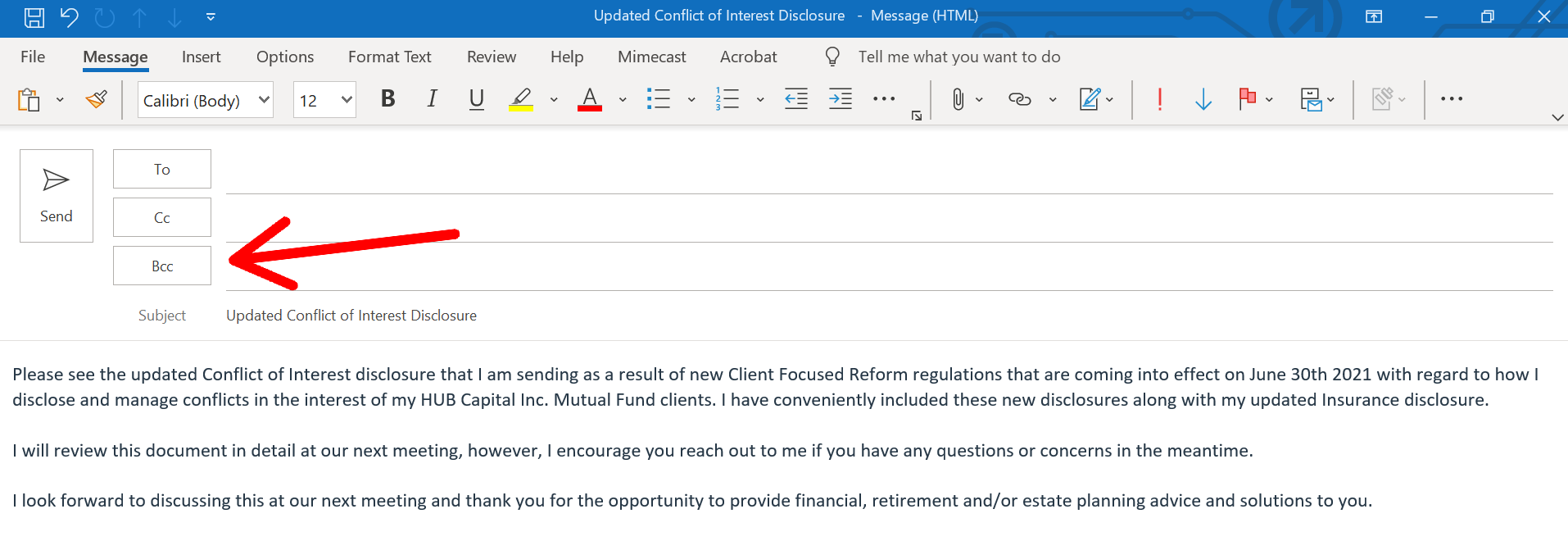
Task: Open the Format Text tab
Action: tap(389, 57)
